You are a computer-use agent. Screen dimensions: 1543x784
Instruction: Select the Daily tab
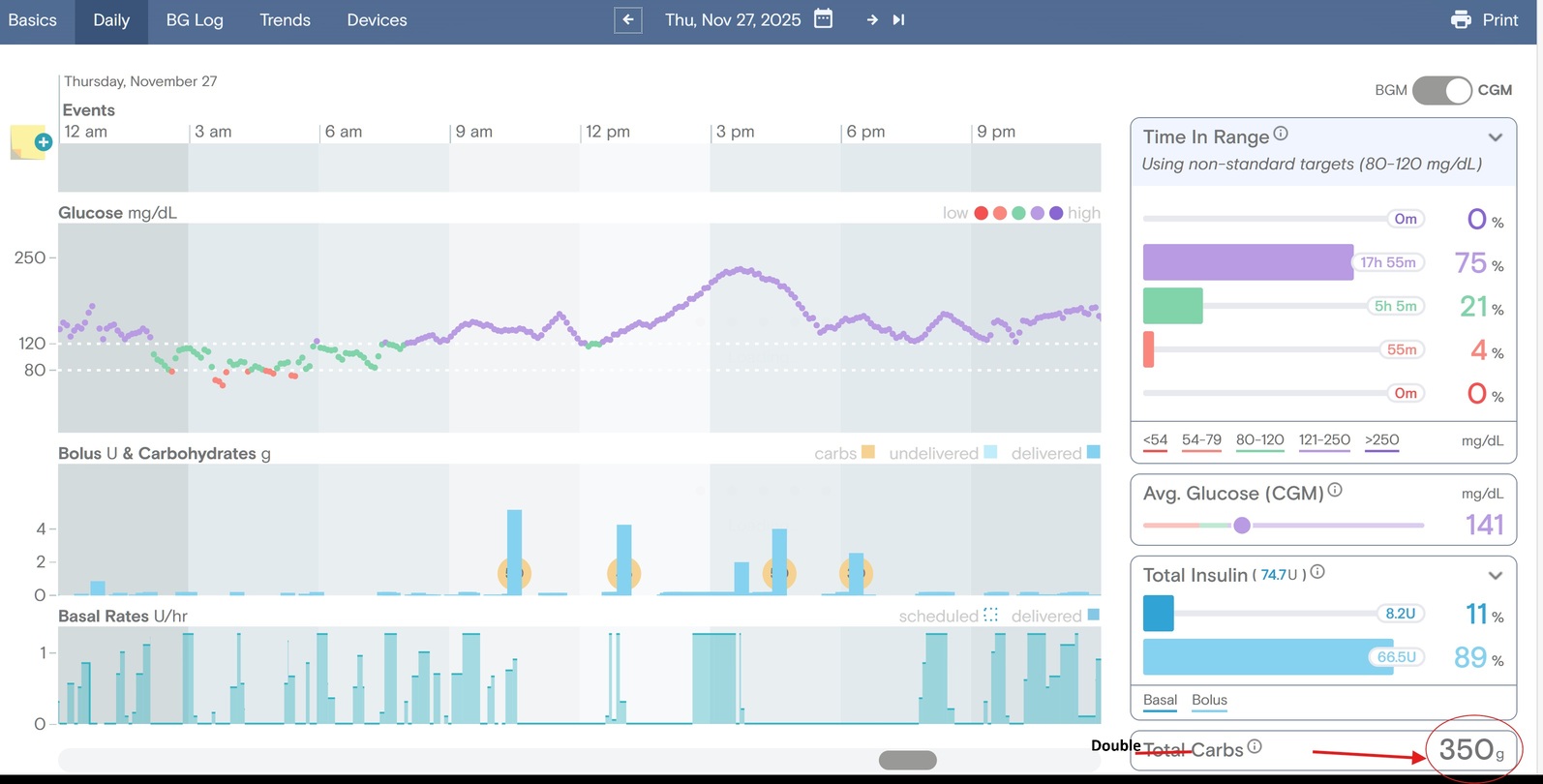[x=111, y=20]
